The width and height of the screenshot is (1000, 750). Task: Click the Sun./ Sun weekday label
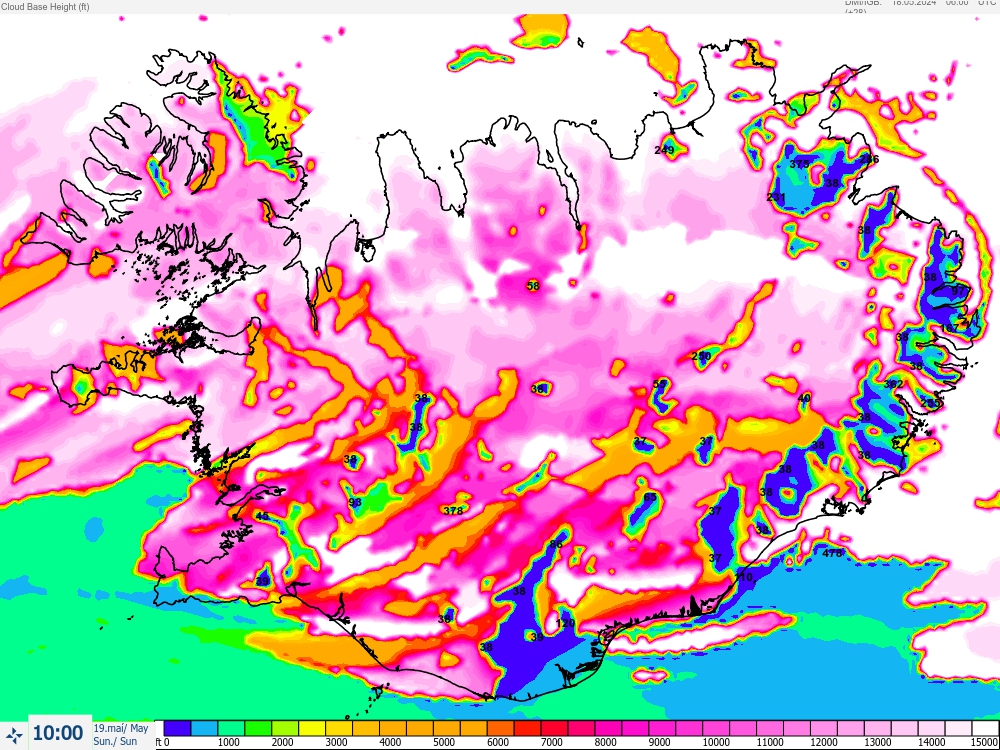coord(115,741)
